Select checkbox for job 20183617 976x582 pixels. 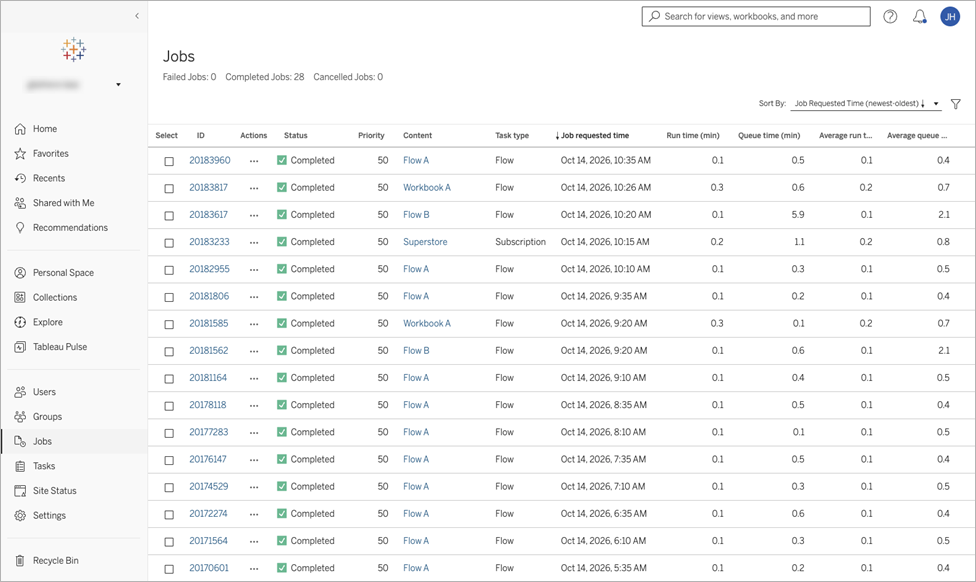[x=169, y=215]
